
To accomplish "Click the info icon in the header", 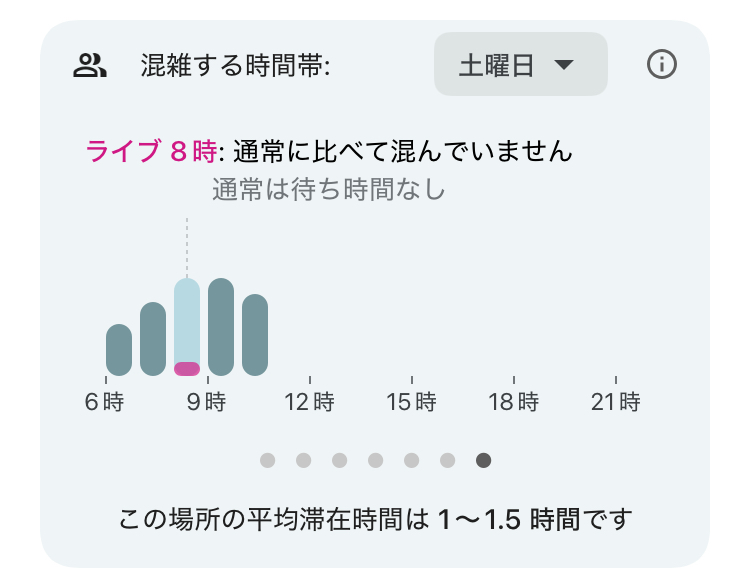I will click(x=662, y=65).
